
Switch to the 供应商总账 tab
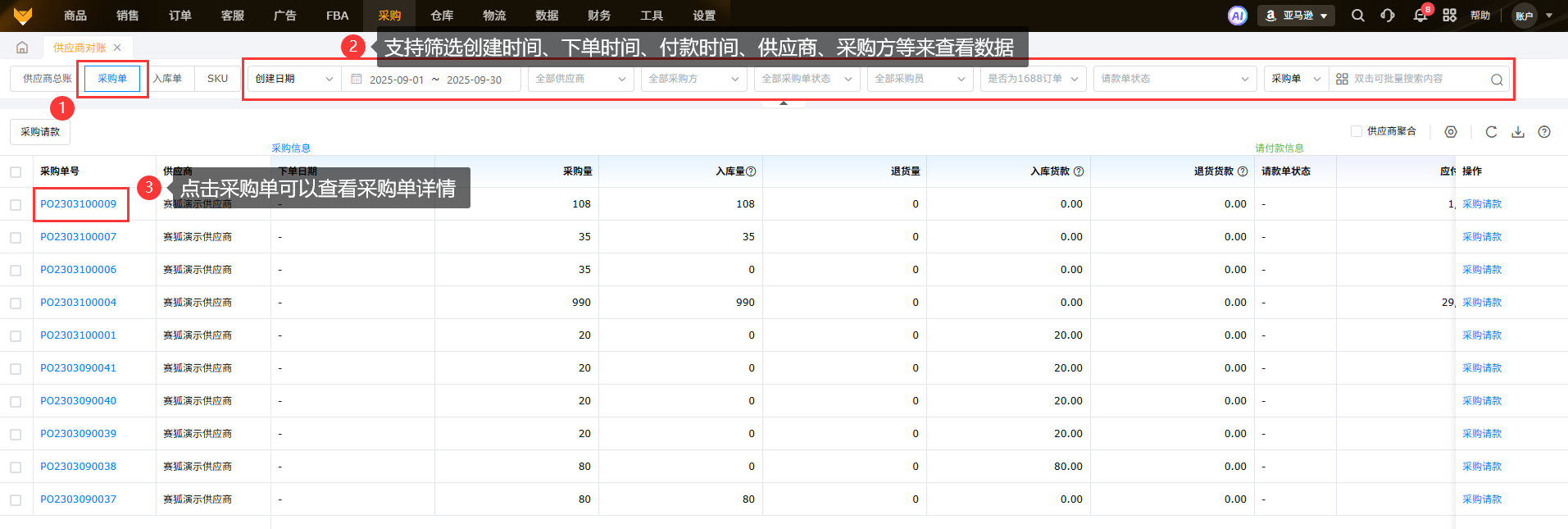pyautogui.click(x=47, y=79)
